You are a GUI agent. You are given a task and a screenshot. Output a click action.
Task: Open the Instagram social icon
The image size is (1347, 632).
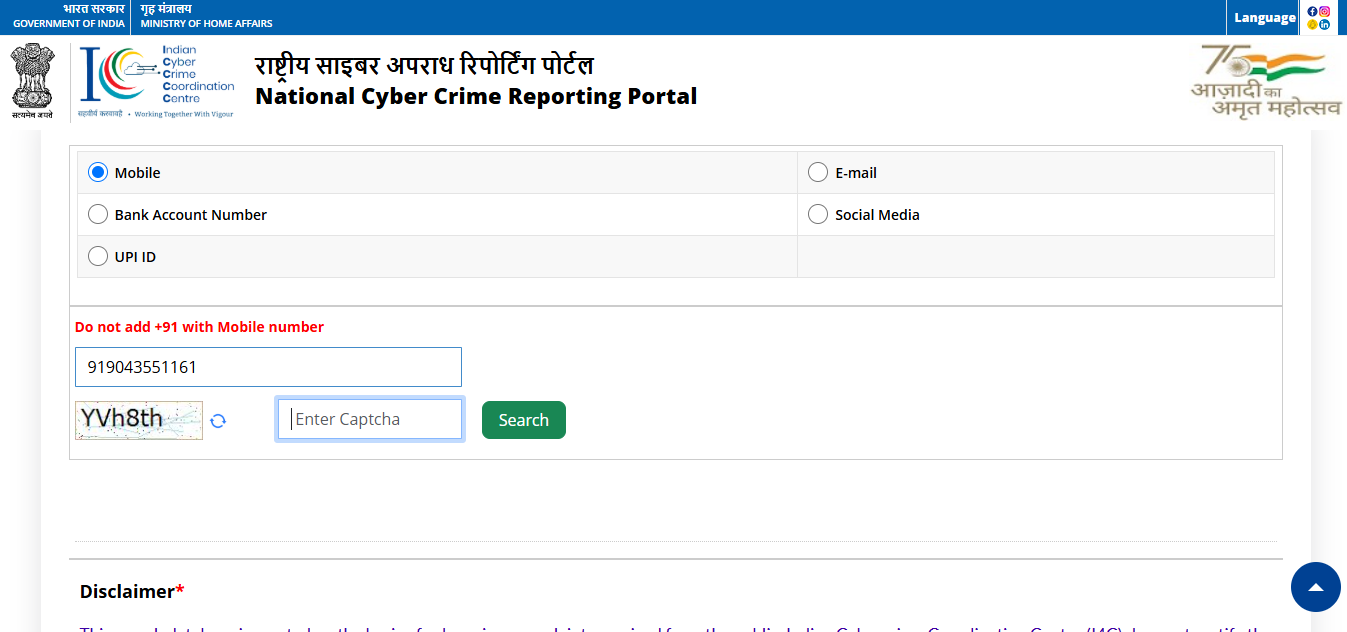(x=1325, y=11)
